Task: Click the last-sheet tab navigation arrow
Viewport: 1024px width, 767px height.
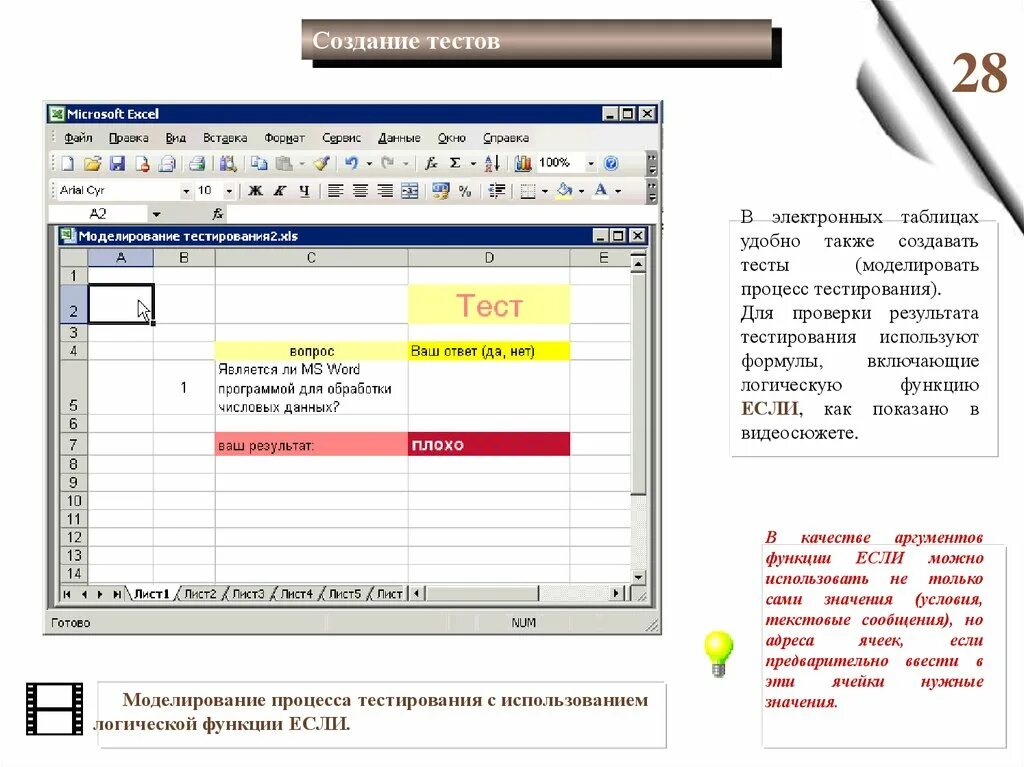Action: click(116, 594)
